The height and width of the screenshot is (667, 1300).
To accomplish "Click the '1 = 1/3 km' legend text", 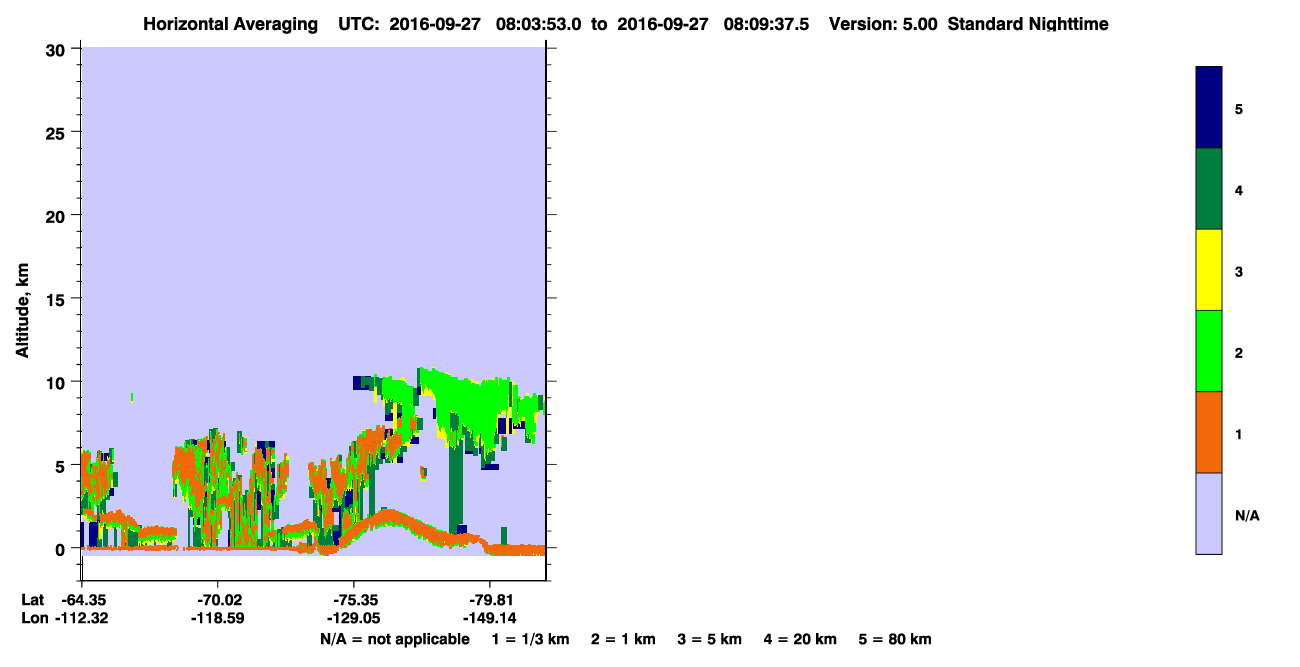I will coord(530,640).
